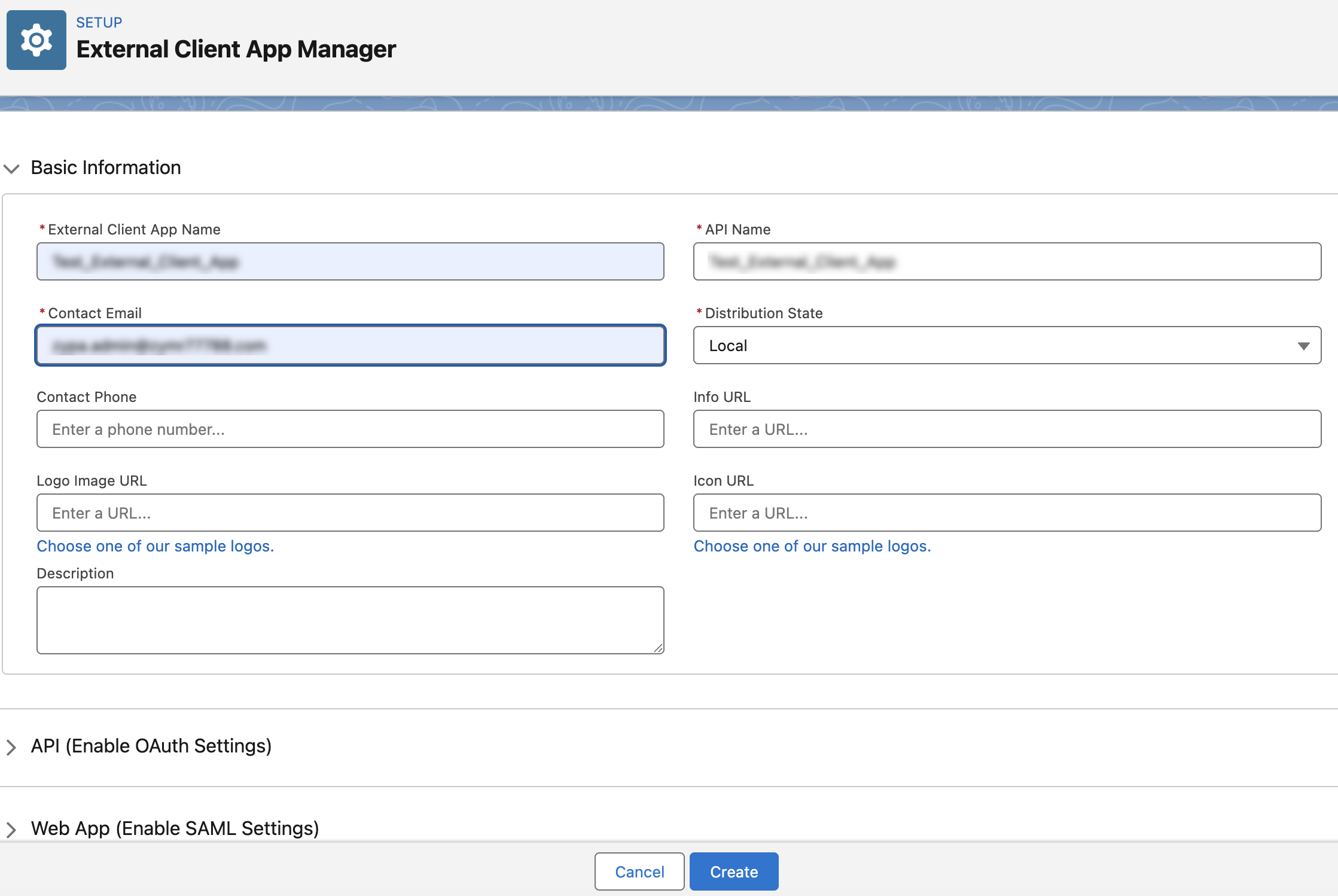
Task: Click the Distribution State dropdown arrow
Action: 1304,346
